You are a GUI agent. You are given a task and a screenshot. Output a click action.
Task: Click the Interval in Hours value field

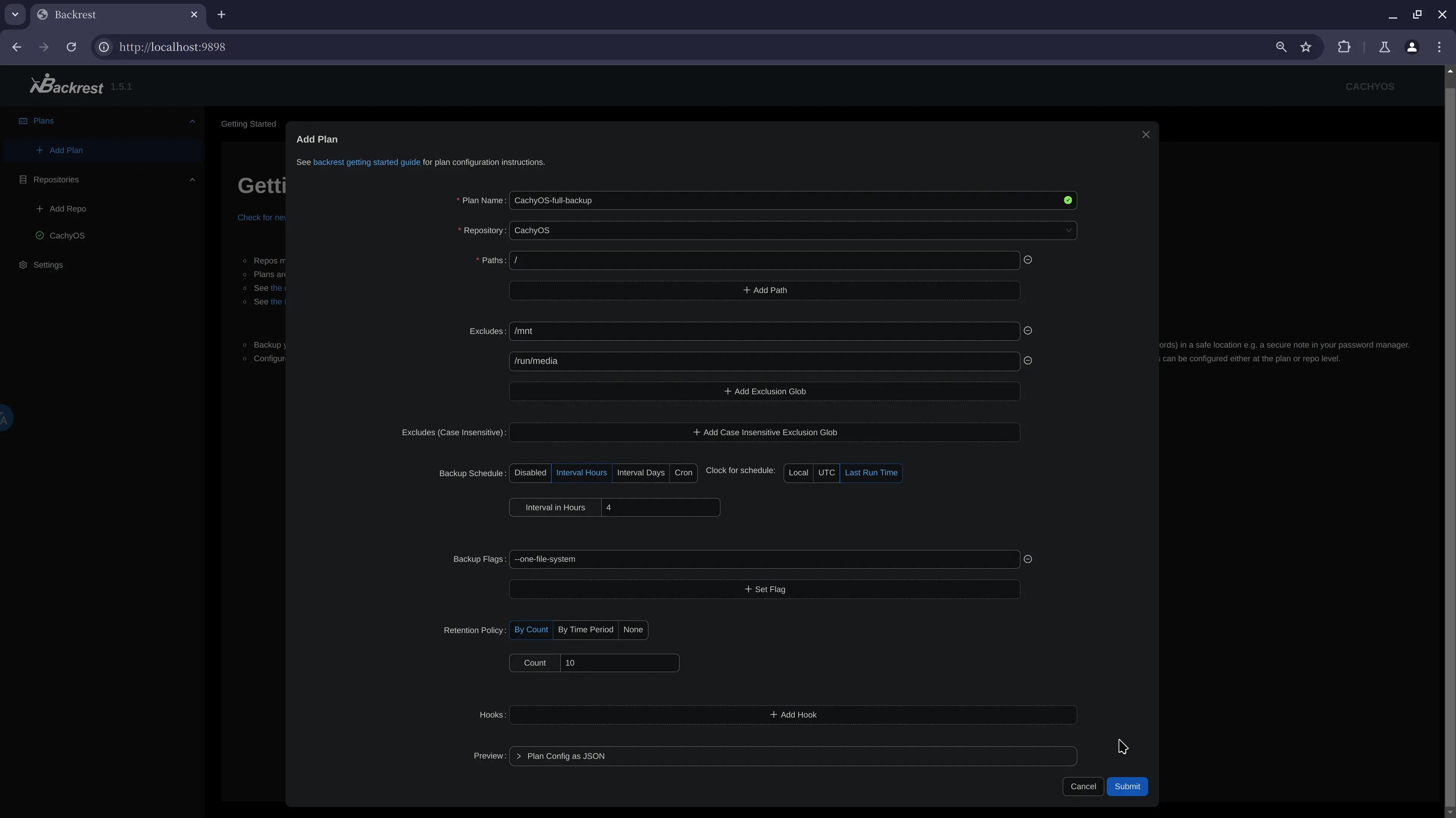point(660,507)
